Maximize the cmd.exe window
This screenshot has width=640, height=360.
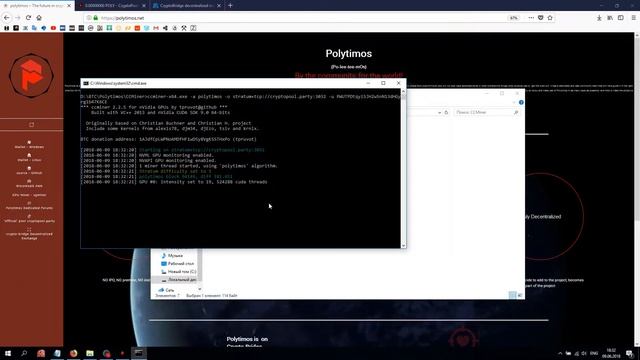coord(383,83)
